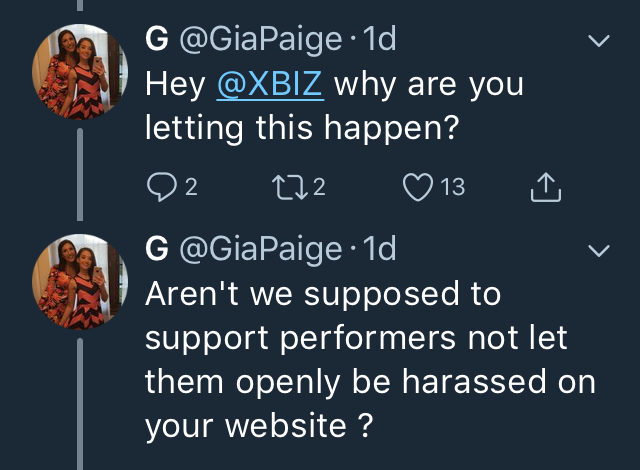Screen dimensions: 640x470
Task: Like the tweet with 13 likes
Action: (x=418, y=187)
